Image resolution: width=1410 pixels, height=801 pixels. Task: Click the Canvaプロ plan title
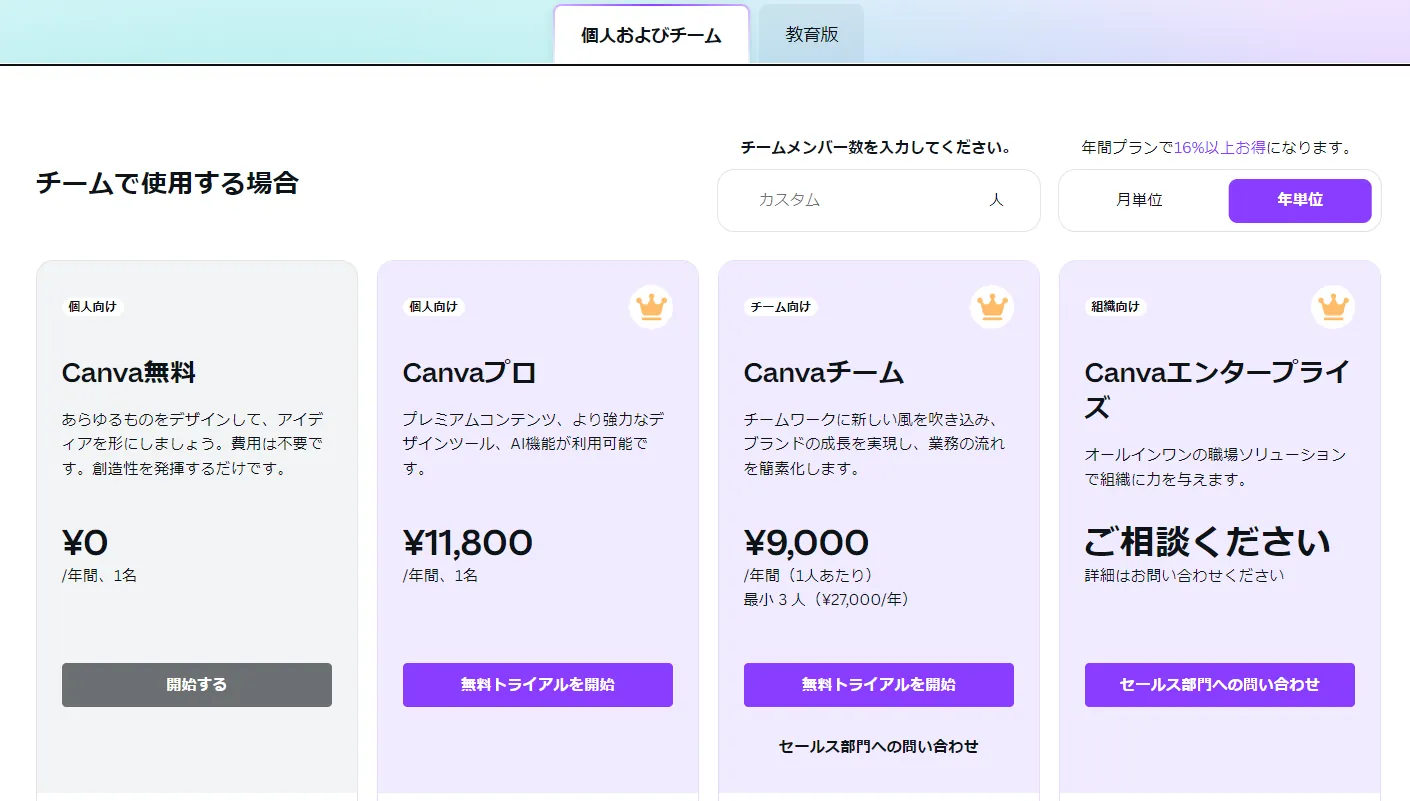[470, 373]
